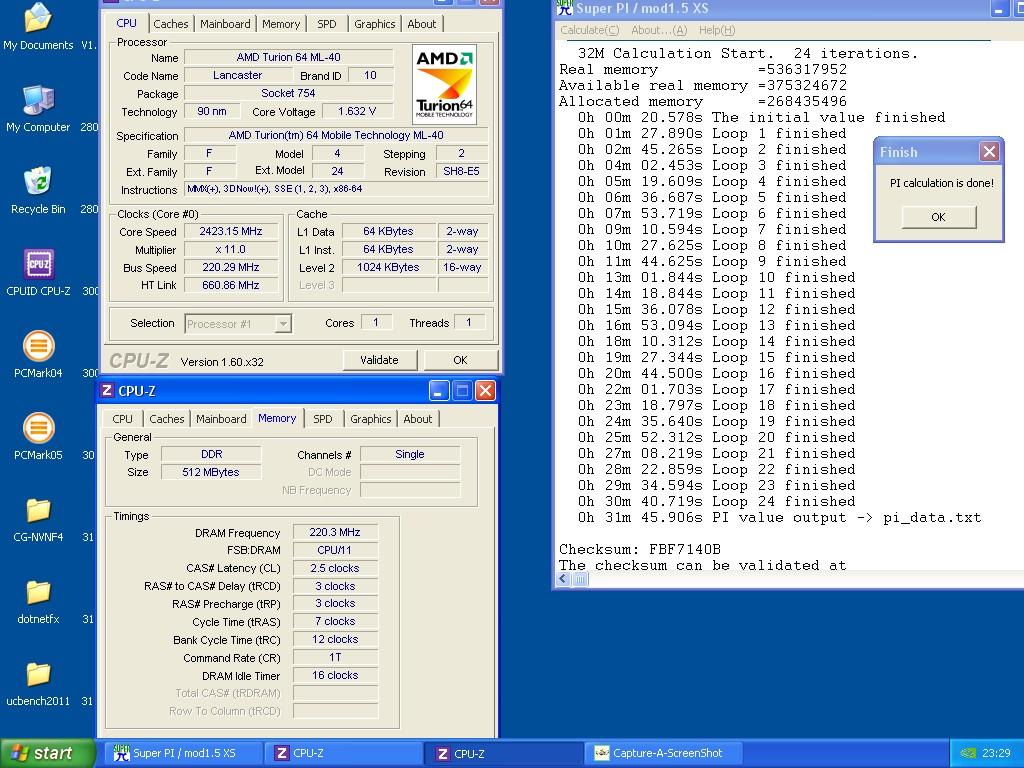Click the Channels # value Single

[409, 455]
